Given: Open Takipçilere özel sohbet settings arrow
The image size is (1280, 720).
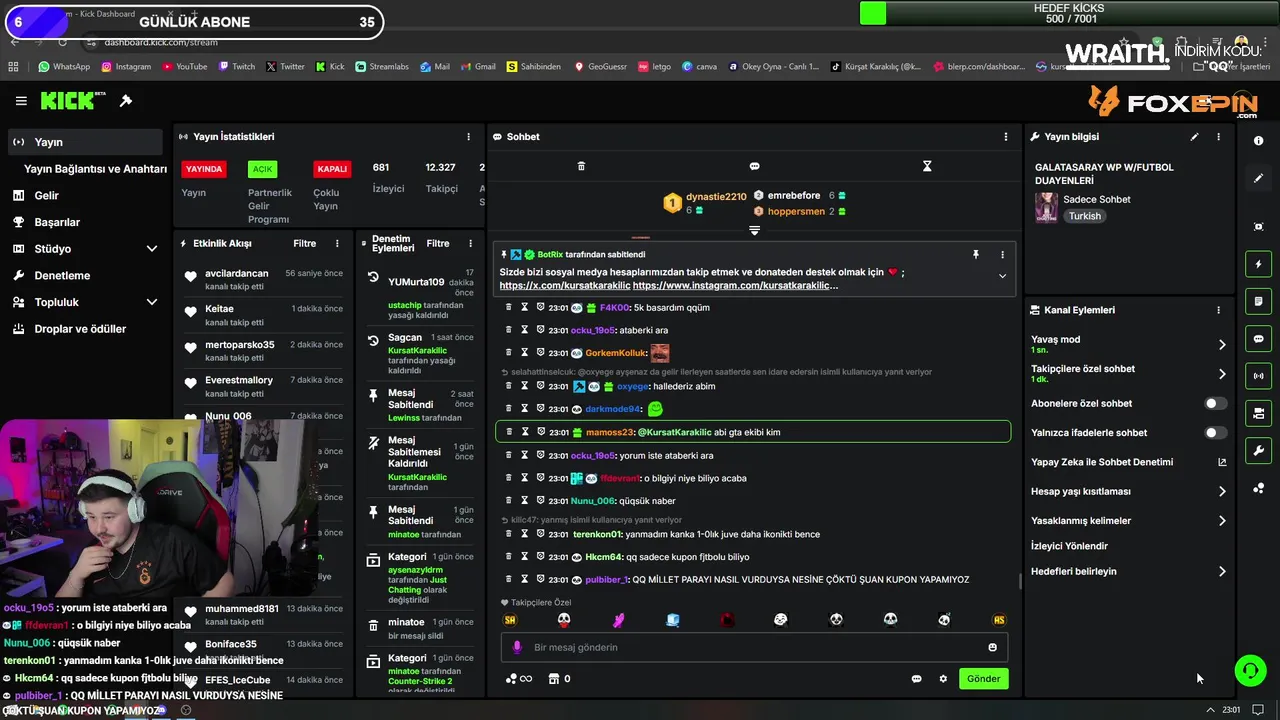Looking at the screenshot, I should point(1221,374).
